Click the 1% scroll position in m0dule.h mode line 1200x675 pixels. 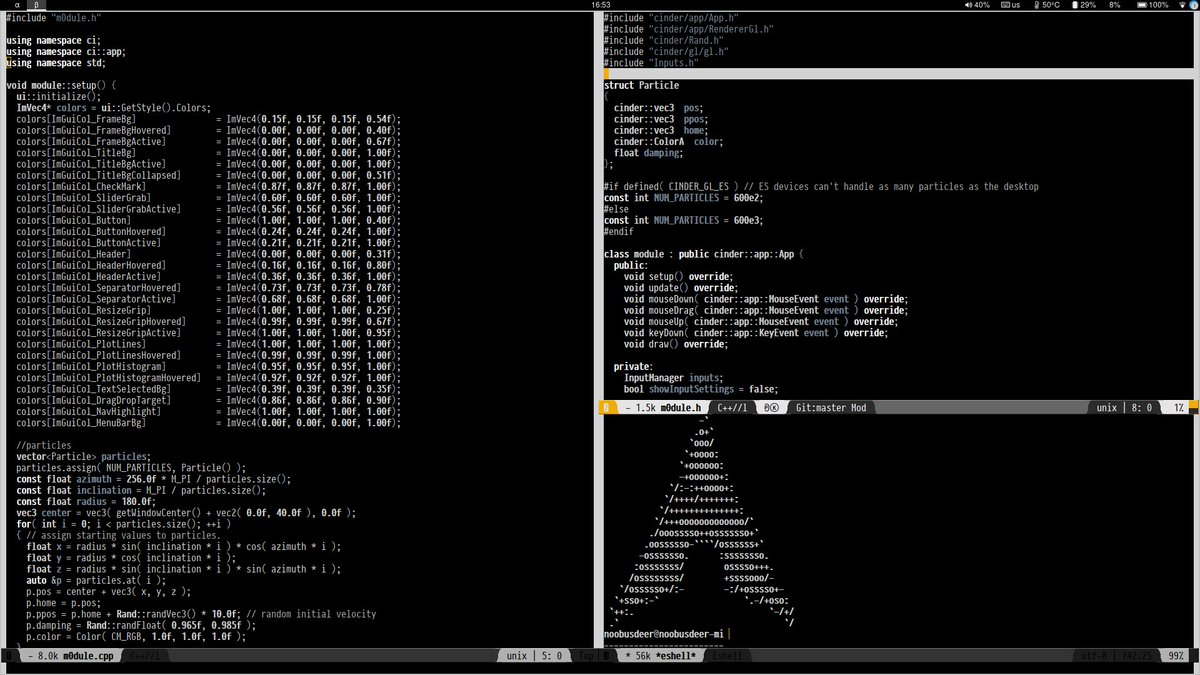pos(1179,408)
